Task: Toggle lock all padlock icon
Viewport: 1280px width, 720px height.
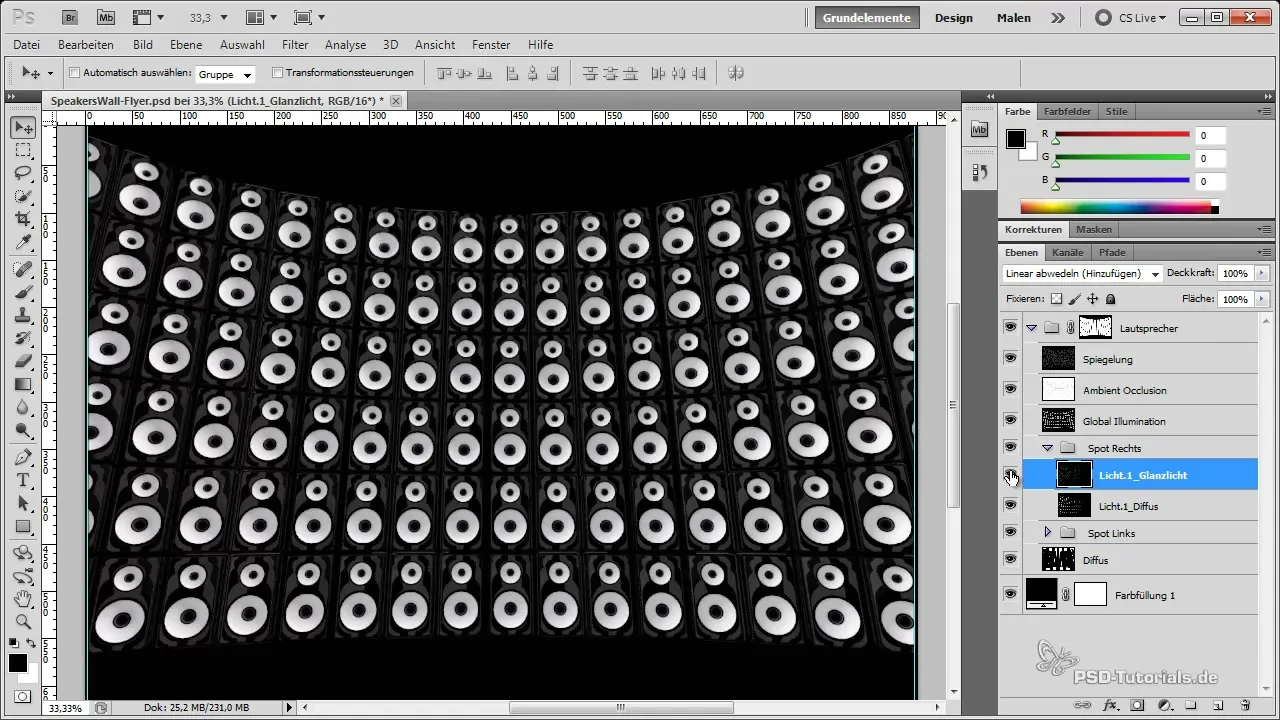Action: click(x=1111, y=299)
